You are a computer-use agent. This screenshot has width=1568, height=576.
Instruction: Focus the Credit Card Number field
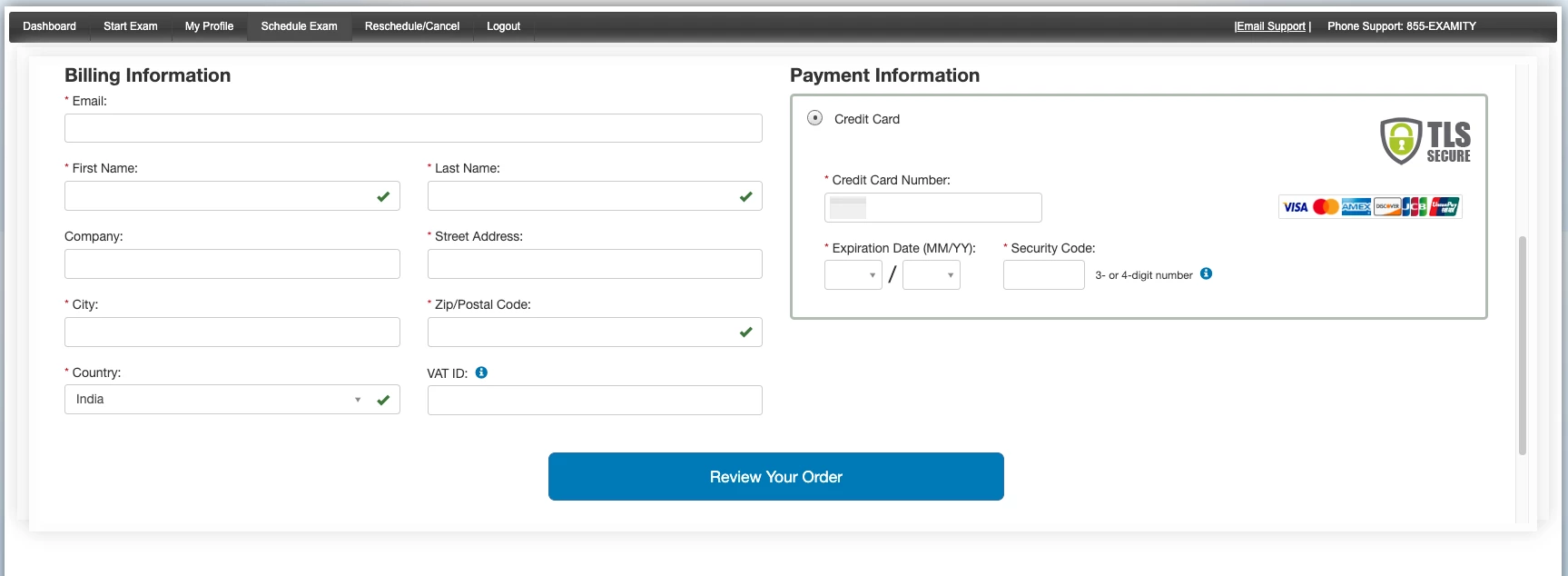[x=933, y=207]
